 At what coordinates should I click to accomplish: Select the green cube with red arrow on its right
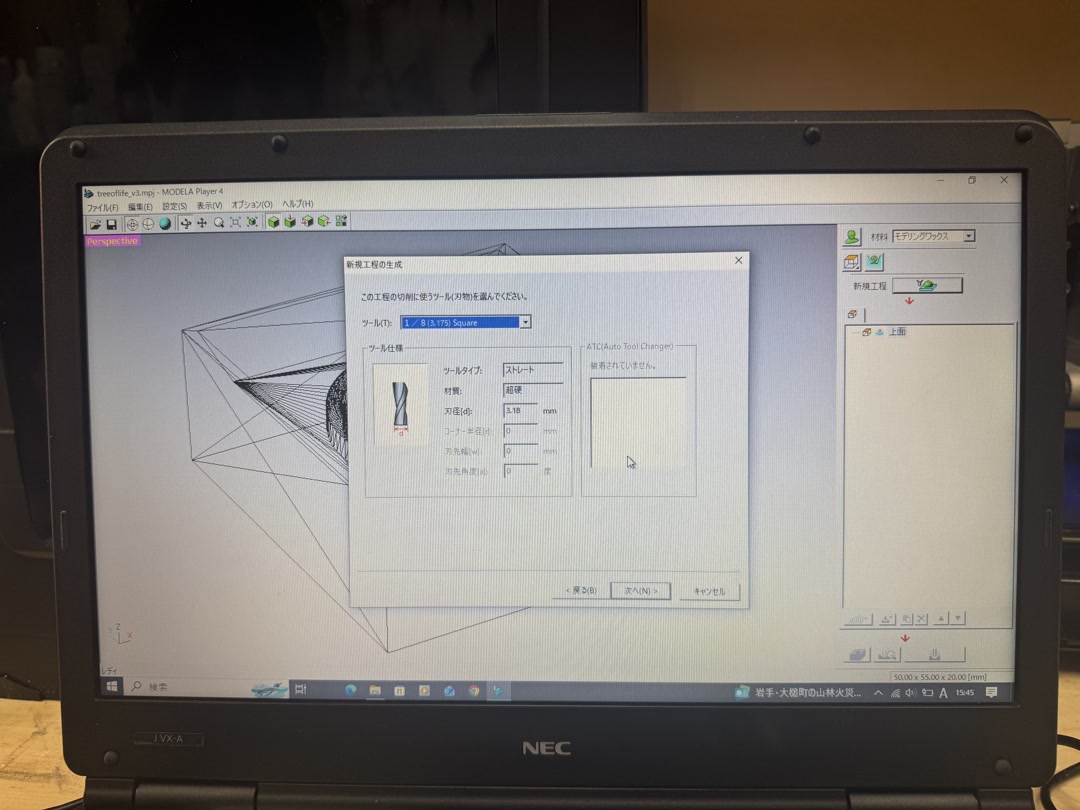point(324,221)
